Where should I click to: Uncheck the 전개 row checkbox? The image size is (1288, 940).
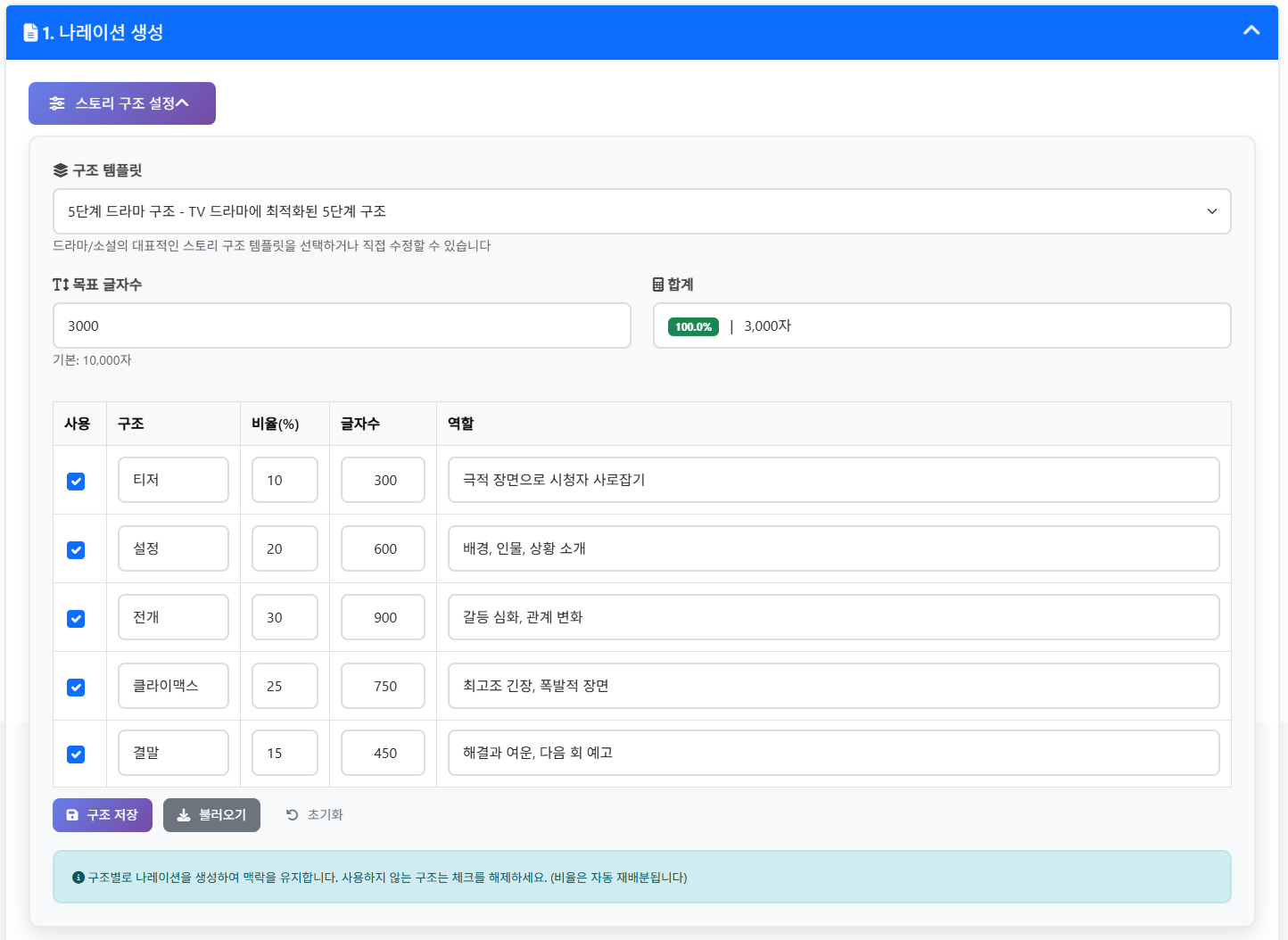coord(76,619)
